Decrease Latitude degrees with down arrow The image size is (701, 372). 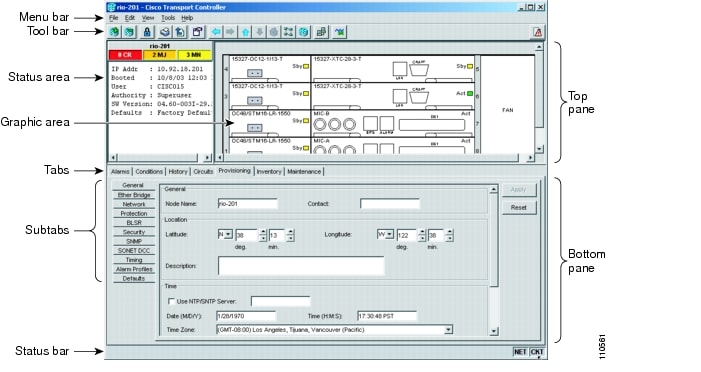(x=263, y=238)
